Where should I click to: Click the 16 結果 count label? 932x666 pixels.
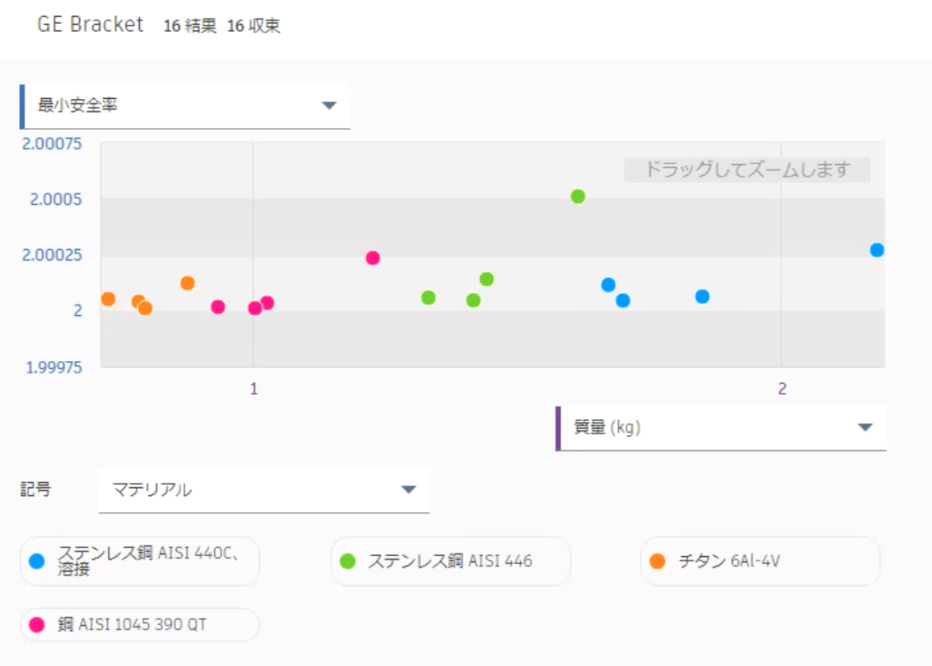[190, 26]
